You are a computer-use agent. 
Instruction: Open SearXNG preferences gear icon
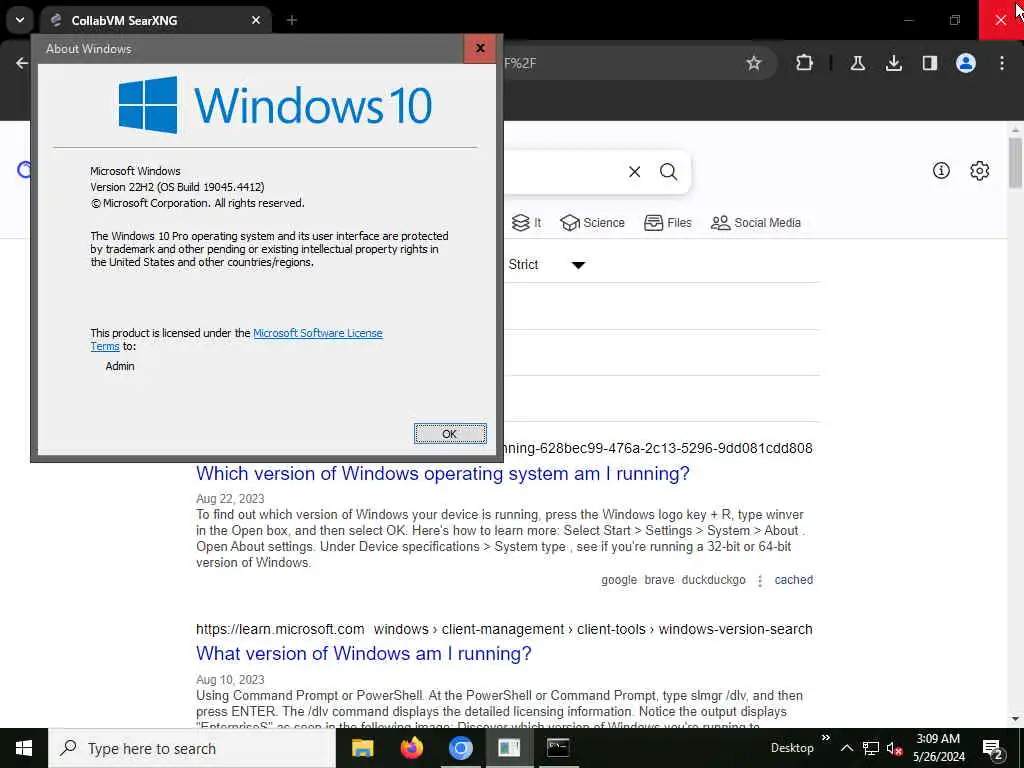pos(979,170)
